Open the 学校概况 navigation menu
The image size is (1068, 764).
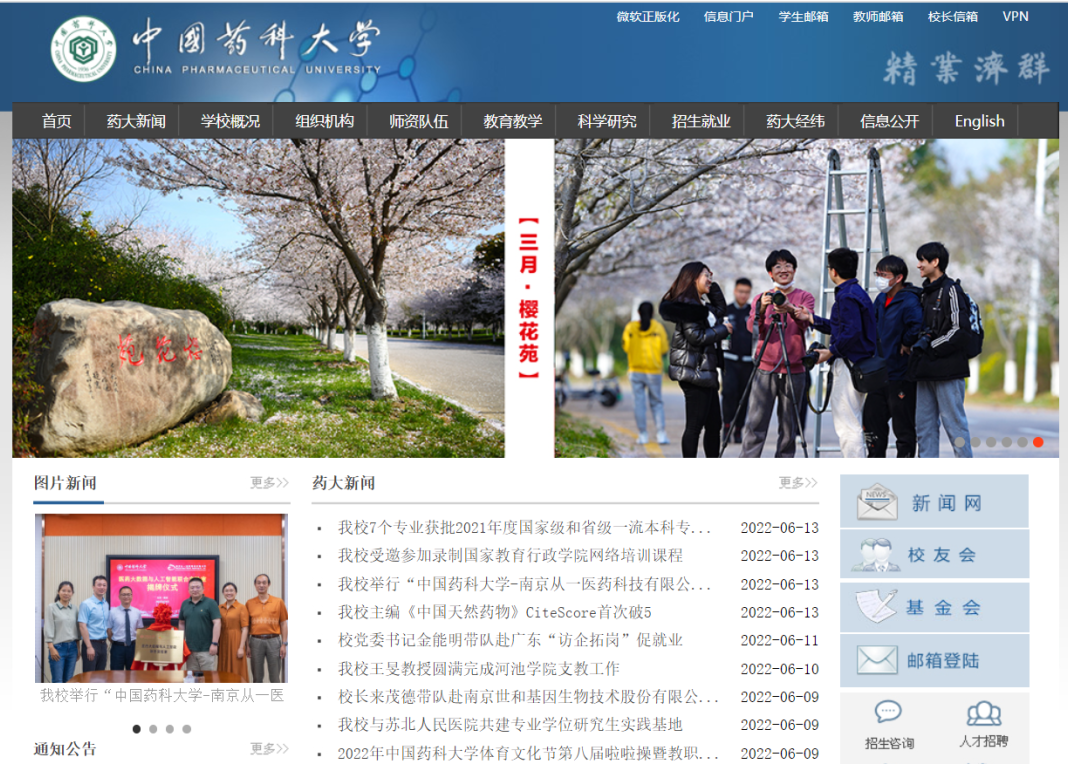pyautogui.click(x=230, y=121)
